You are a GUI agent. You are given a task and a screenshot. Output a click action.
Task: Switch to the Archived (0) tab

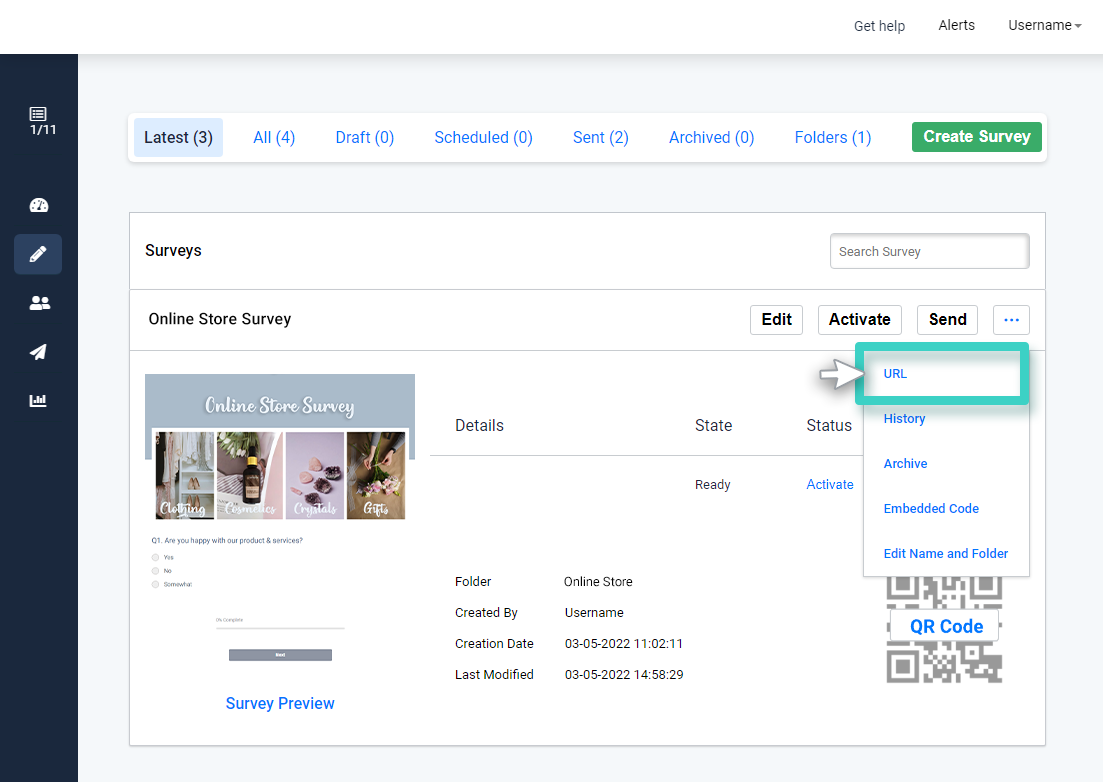[x=711, y=137]
